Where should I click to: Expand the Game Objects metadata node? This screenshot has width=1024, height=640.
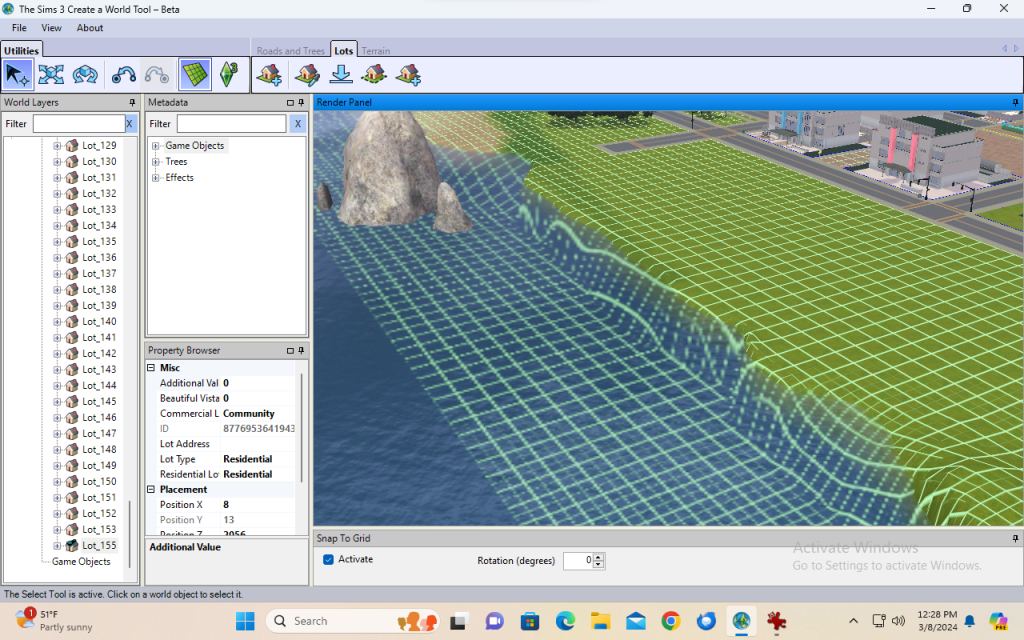click(156, 146)
